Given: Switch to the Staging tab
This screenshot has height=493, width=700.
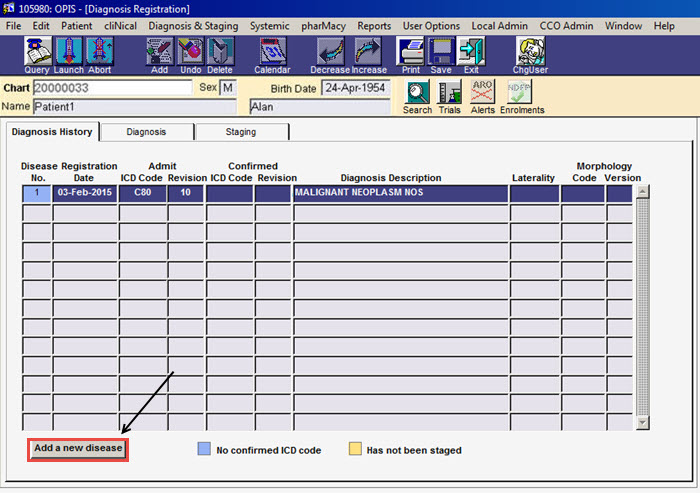Looking at the screenshot, I should (x=241, y=132).
